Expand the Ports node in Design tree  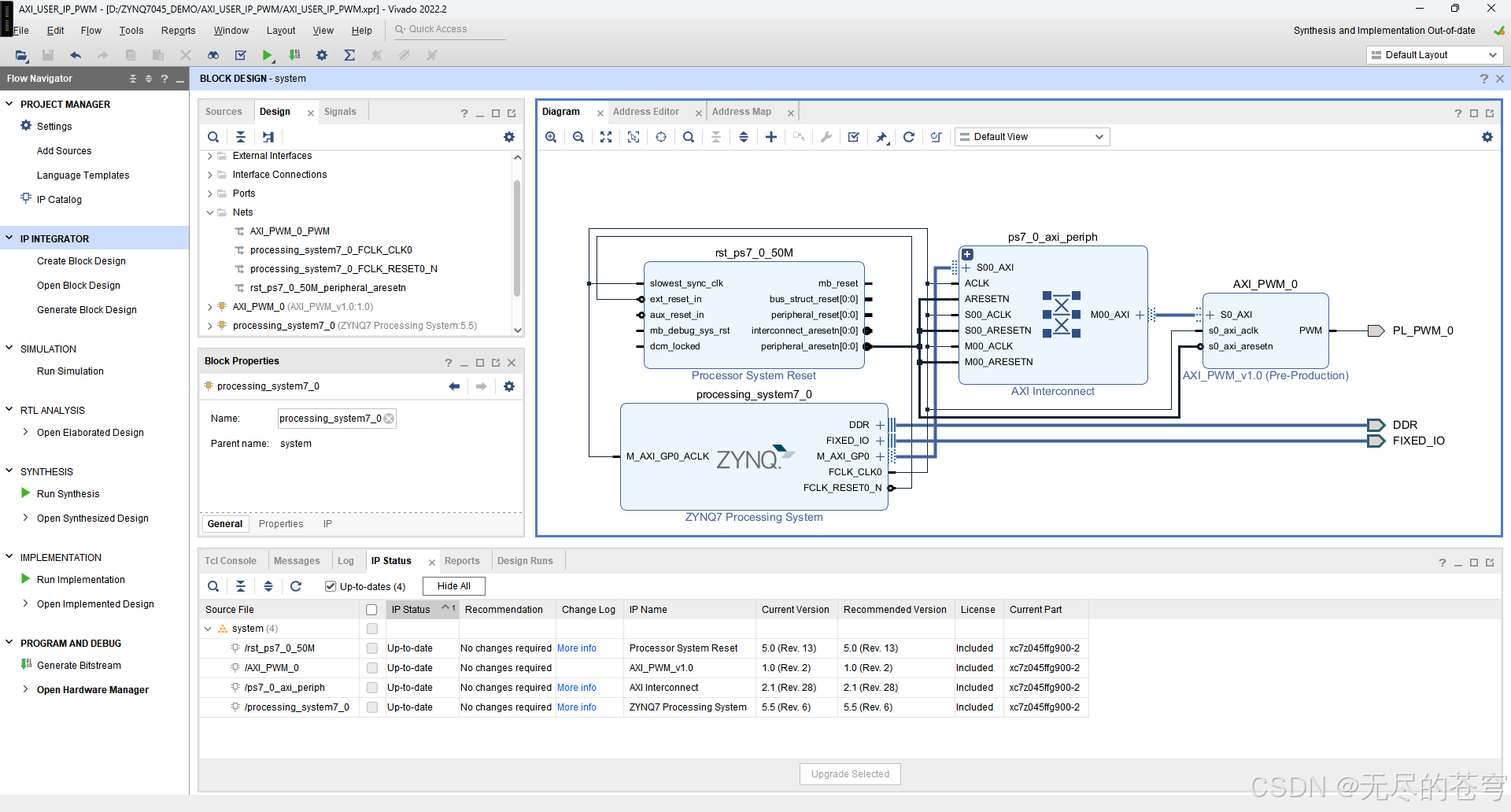point(209,194)
